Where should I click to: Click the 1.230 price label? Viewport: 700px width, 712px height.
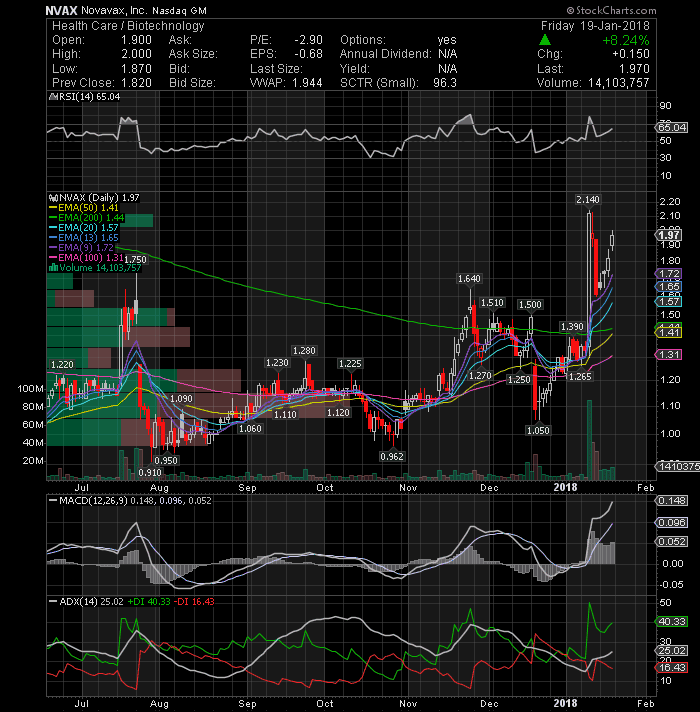click(x=277, y=362)
